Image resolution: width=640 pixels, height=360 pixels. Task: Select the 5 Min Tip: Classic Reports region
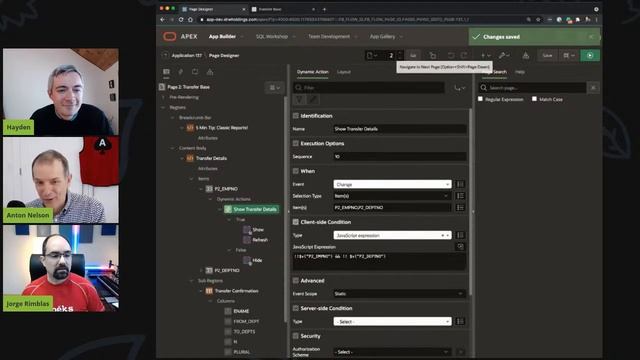pos(222,128)
